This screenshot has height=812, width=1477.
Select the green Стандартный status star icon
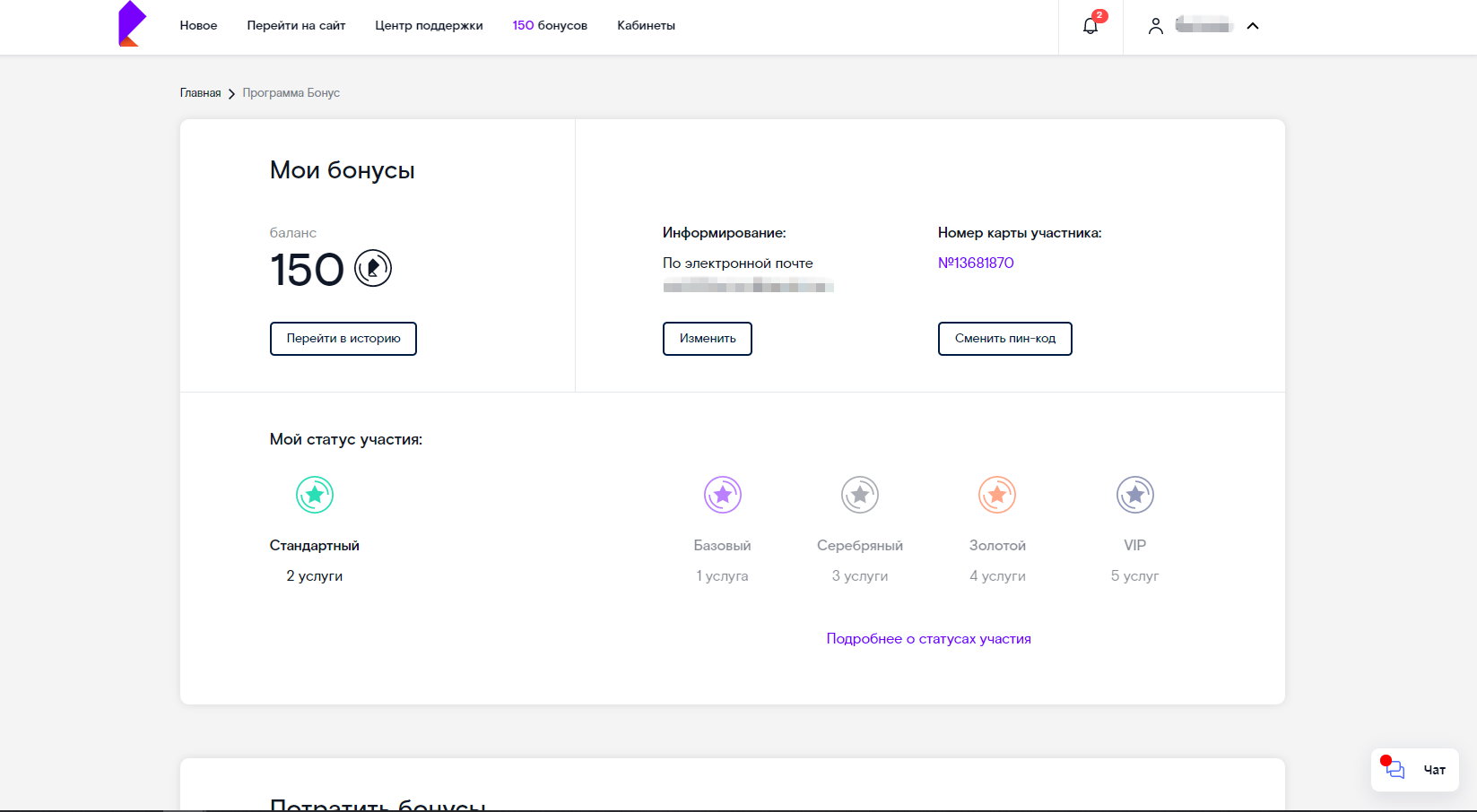coord(314,494)
